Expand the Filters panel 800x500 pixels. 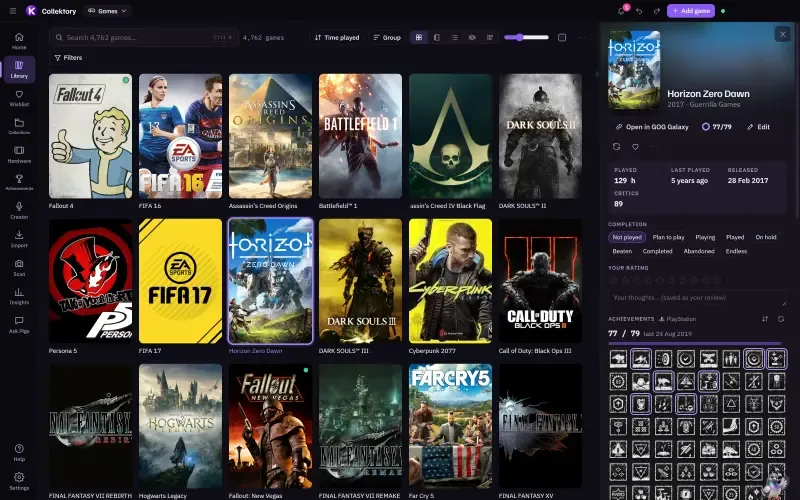68,58
